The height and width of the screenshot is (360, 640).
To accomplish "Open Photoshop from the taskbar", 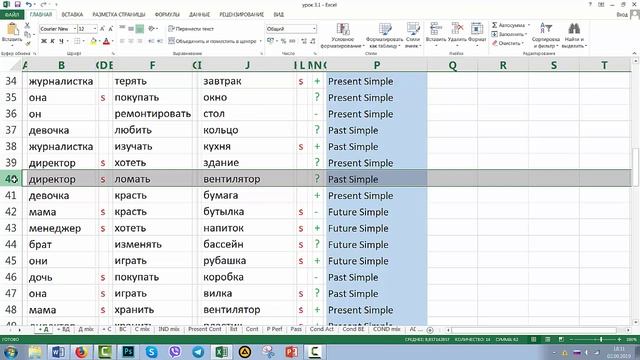I will [x=128, y=352].
